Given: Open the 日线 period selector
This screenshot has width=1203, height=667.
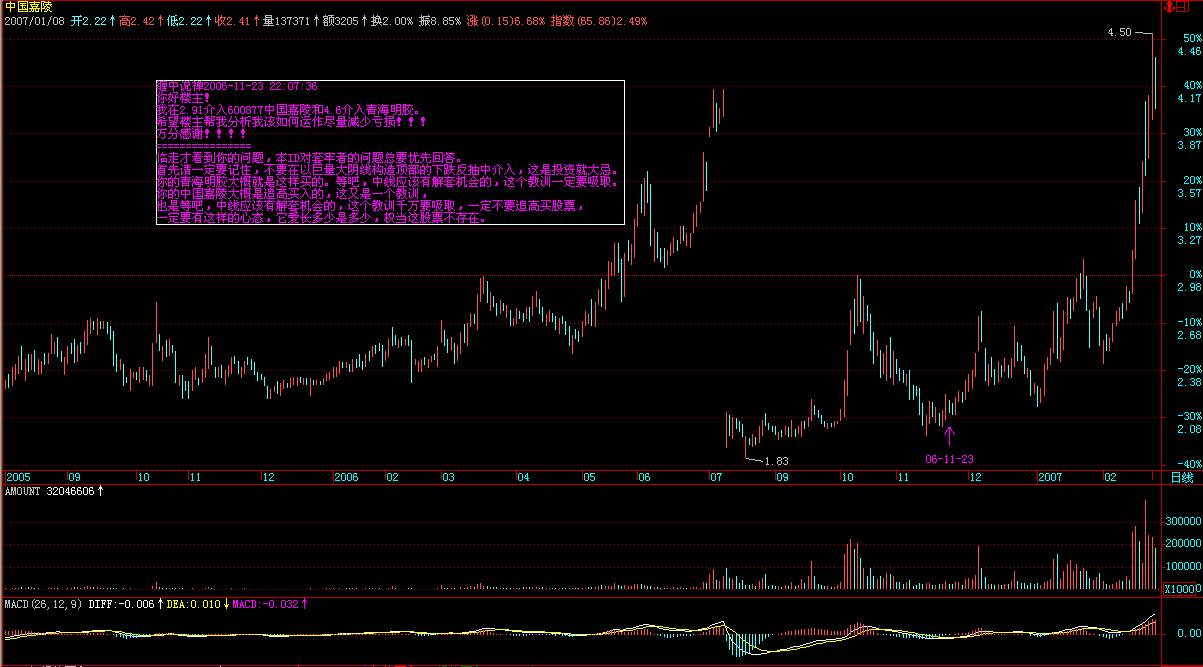Looking at the screenshot, I should pyautogui.click(x=1182, y=478).
